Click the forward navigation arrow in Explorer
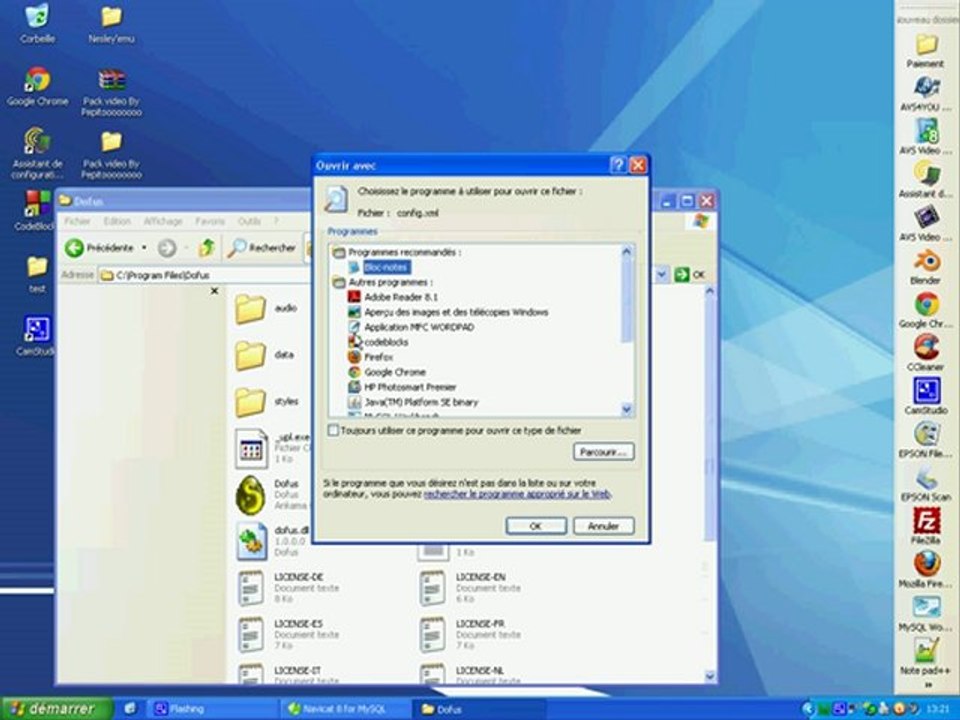 (x=167, y=248)
